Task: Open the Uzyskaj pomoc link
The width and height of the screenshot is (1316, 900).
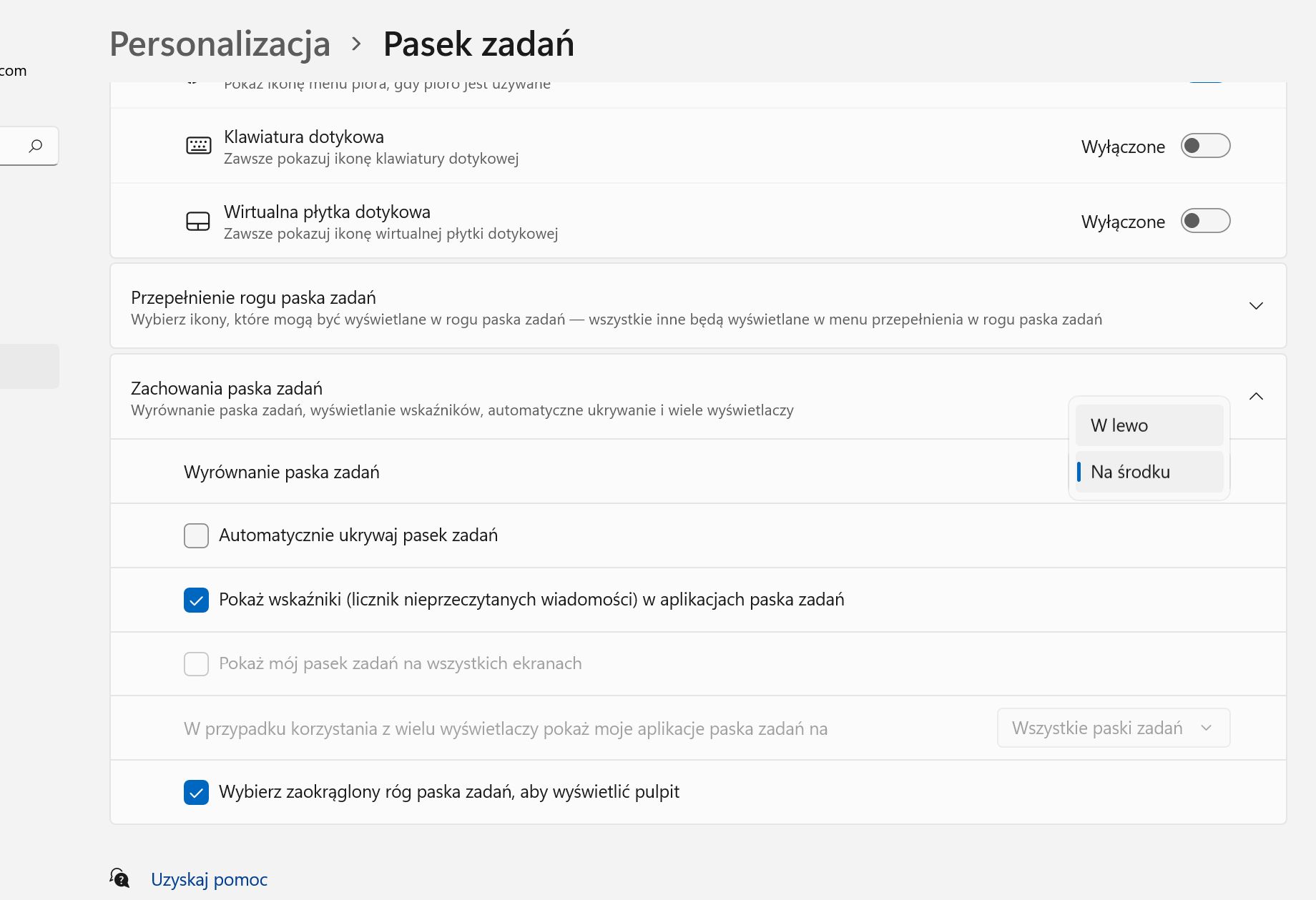Action: click(x=208, y=879)
